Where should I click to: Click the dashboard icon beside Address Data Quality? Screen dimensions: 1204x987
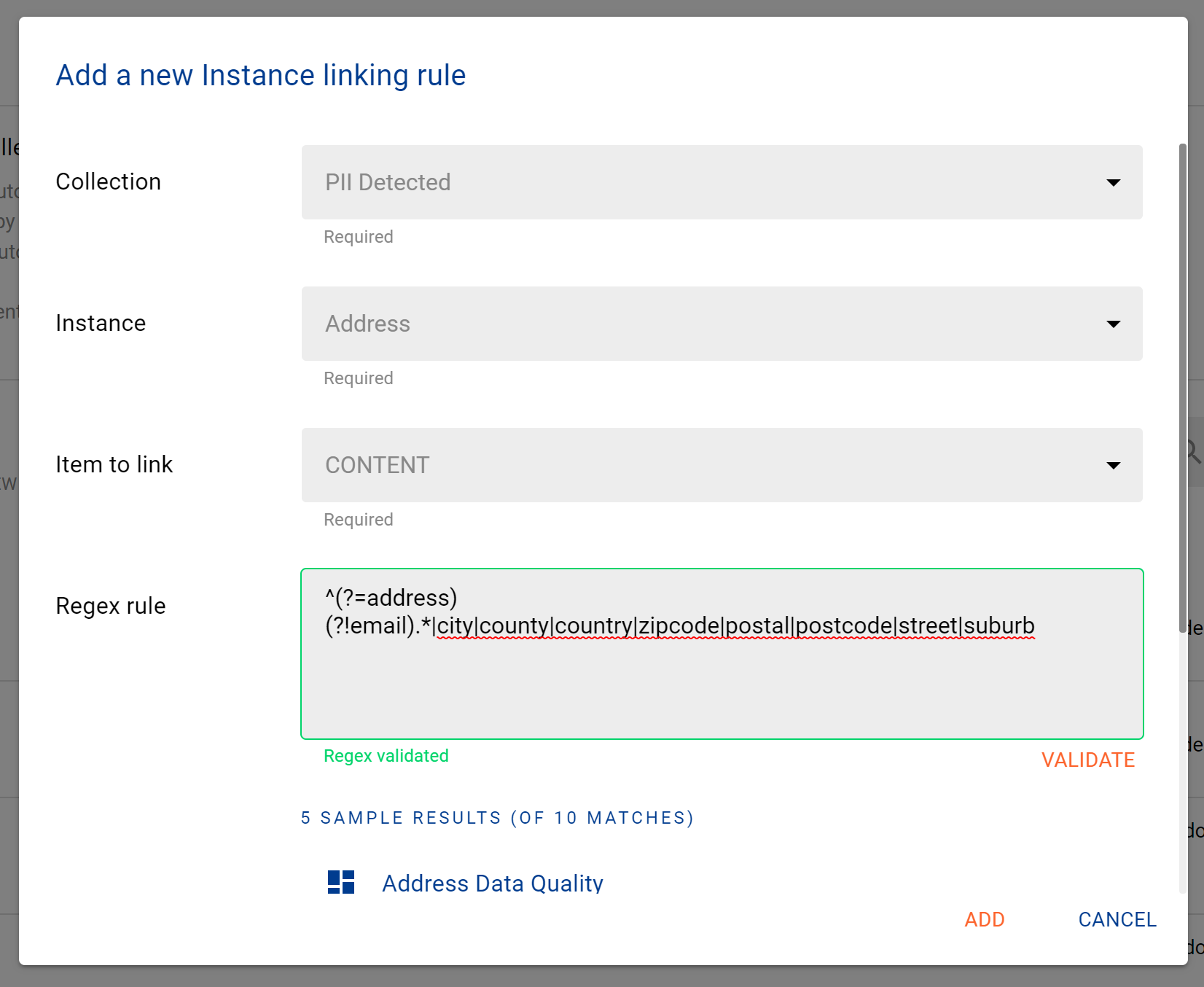point(340,882)
